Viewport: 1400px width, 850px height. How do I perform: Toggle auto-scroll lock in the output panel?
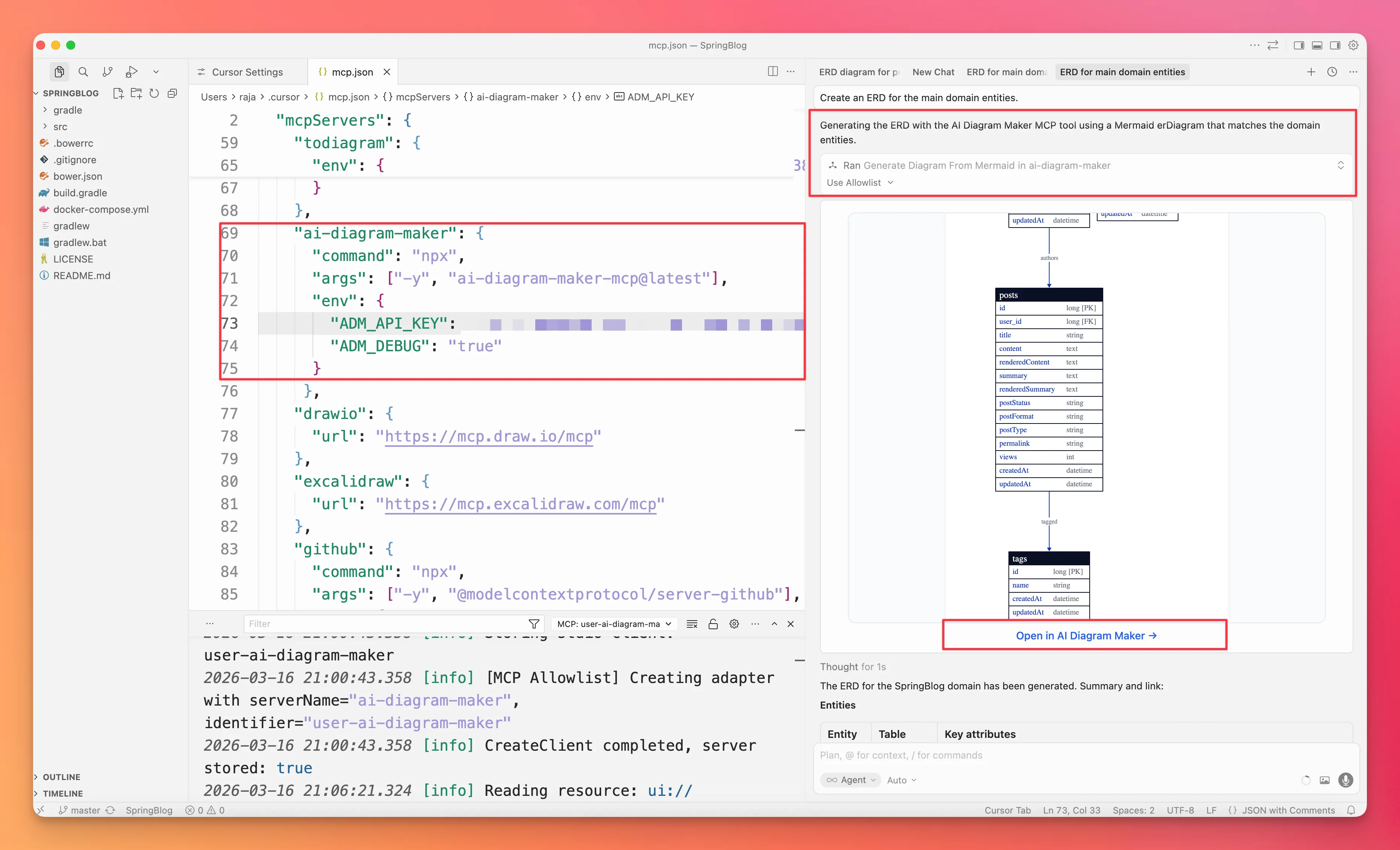point(713,623)
